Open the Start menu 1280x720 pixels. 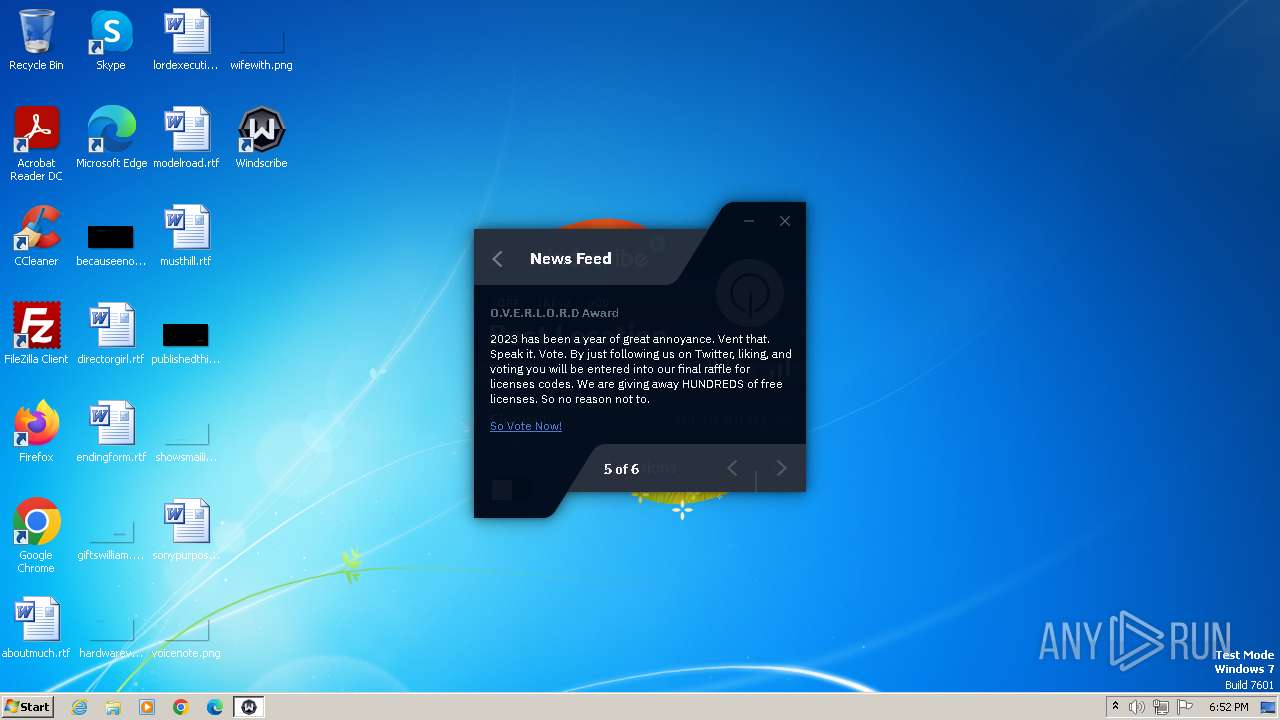[x=27, y=707]
